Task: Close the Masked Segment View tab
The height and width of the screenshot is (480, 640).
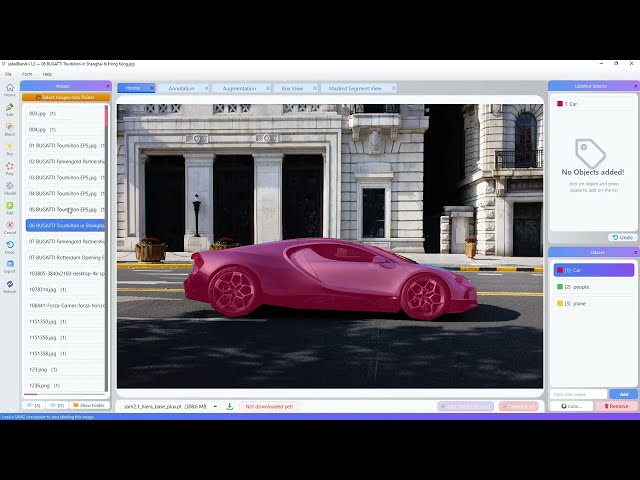Action: 393,88
